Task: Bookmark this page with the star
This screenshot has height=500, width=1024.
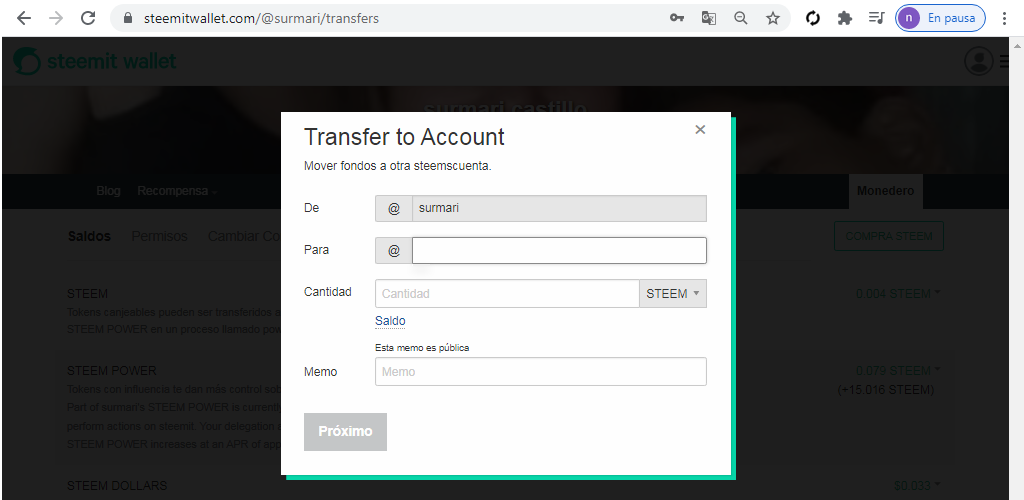Action: coord(773,18)
